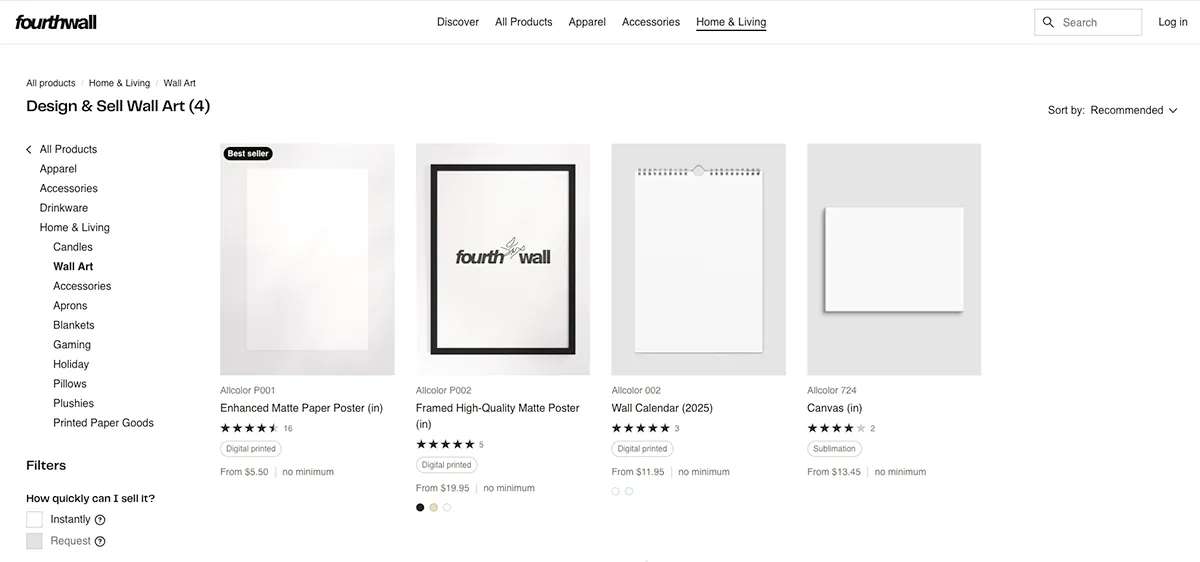Image resolution: width=1200 pixels, height=562 pixels.
Task: Click the help icon beside Instantly
Action: click(100, 520)
